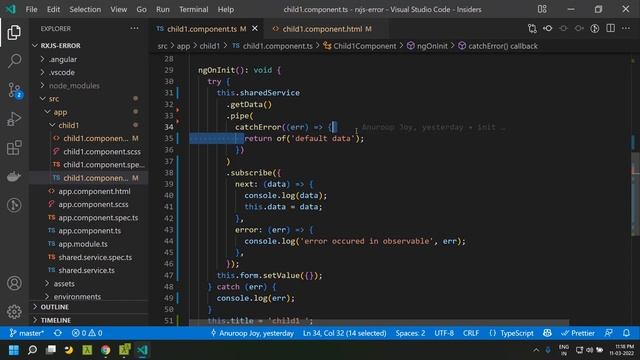
Task: Open the Manage gear in activity bar
Action: click(14, 311)
